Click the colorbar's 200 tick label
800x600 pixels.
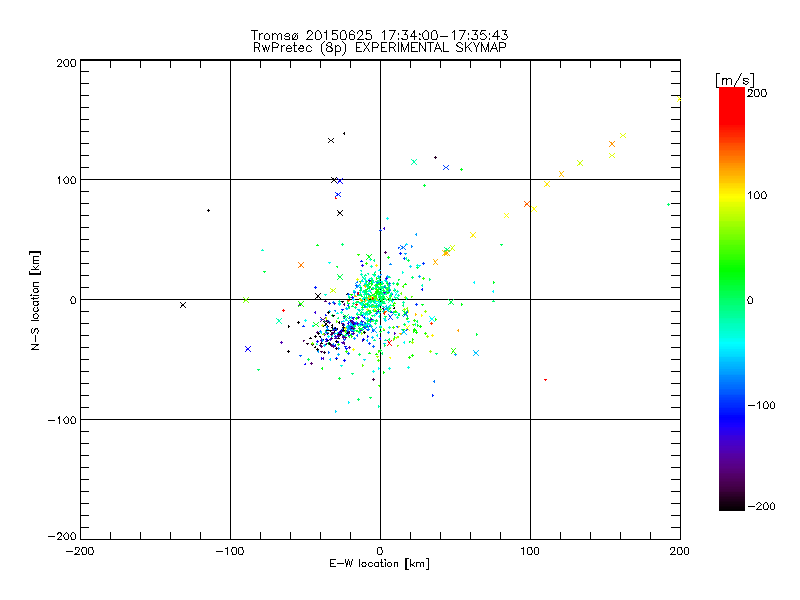click(757, 93)
